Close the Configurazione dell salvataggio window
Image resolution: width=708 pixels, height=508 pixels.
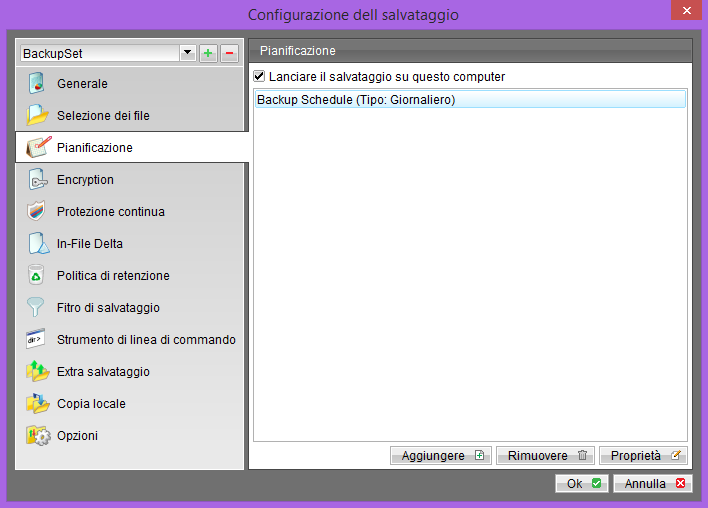686,10
